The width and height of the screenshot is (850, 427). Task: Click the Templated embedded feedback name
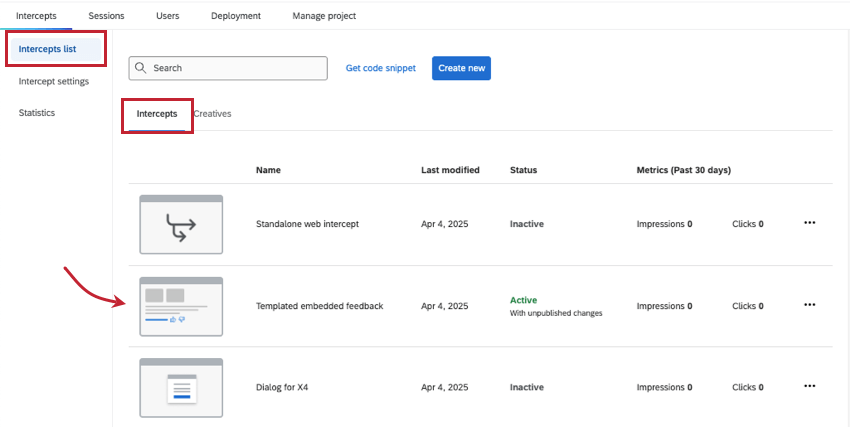coord(319,306)
